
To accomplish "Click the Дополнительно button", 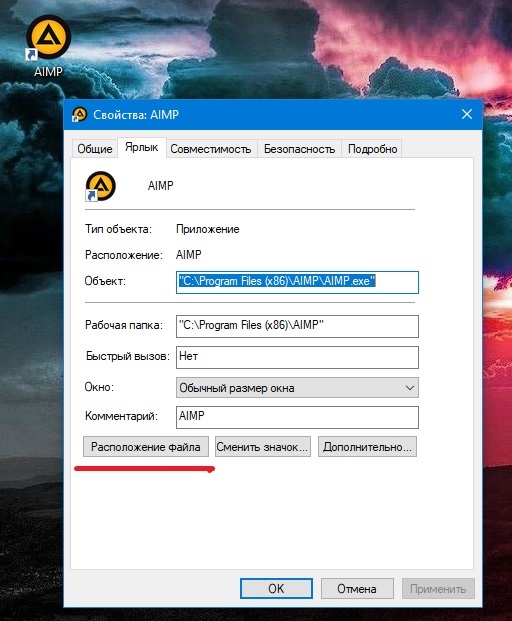I will tap(367, 447).
